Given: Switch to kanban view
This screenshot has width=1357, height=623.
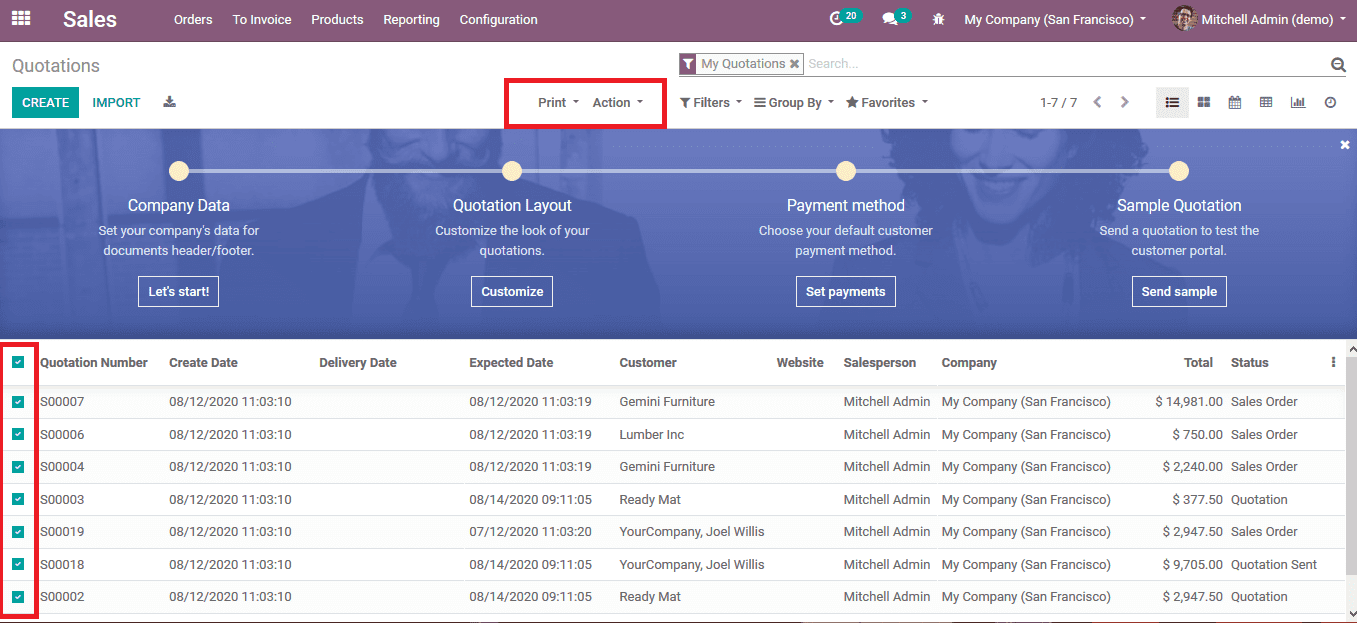Looking at the screenshot, I should (x=1204, y=102).
